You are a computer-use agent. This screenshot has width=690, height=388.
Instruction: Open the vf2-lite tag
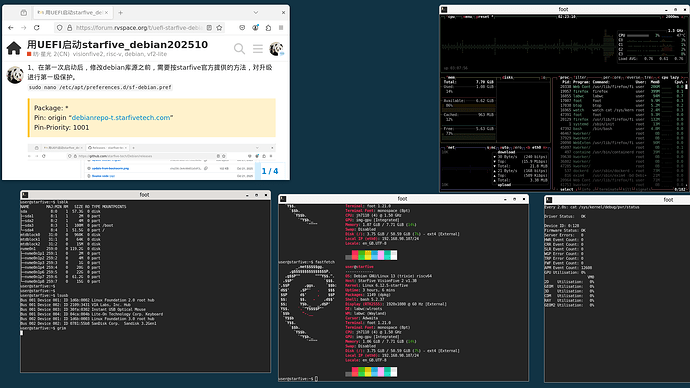157,54
